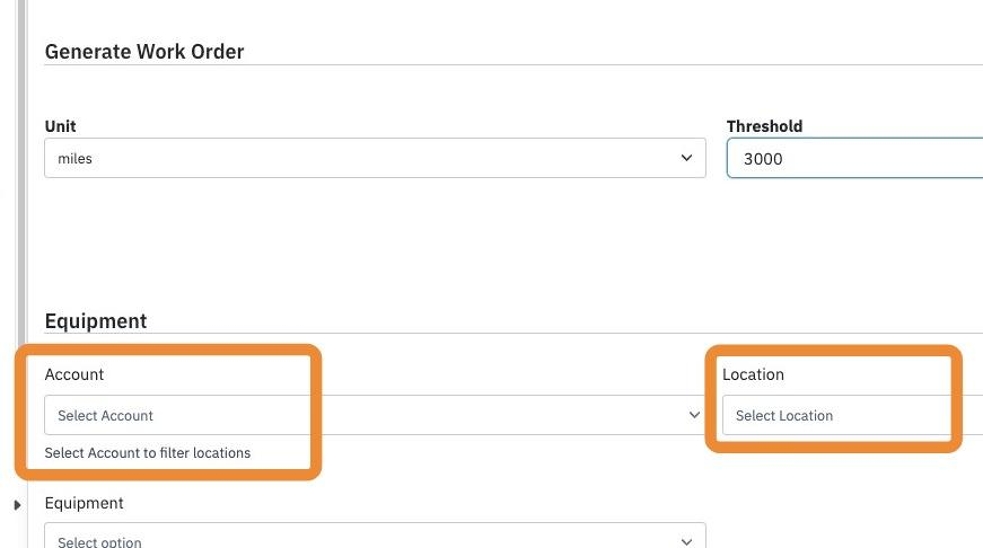Click chevron in Equipment 'Select option' box
This screenshot has height=548, width=983.
click(686, 541)
